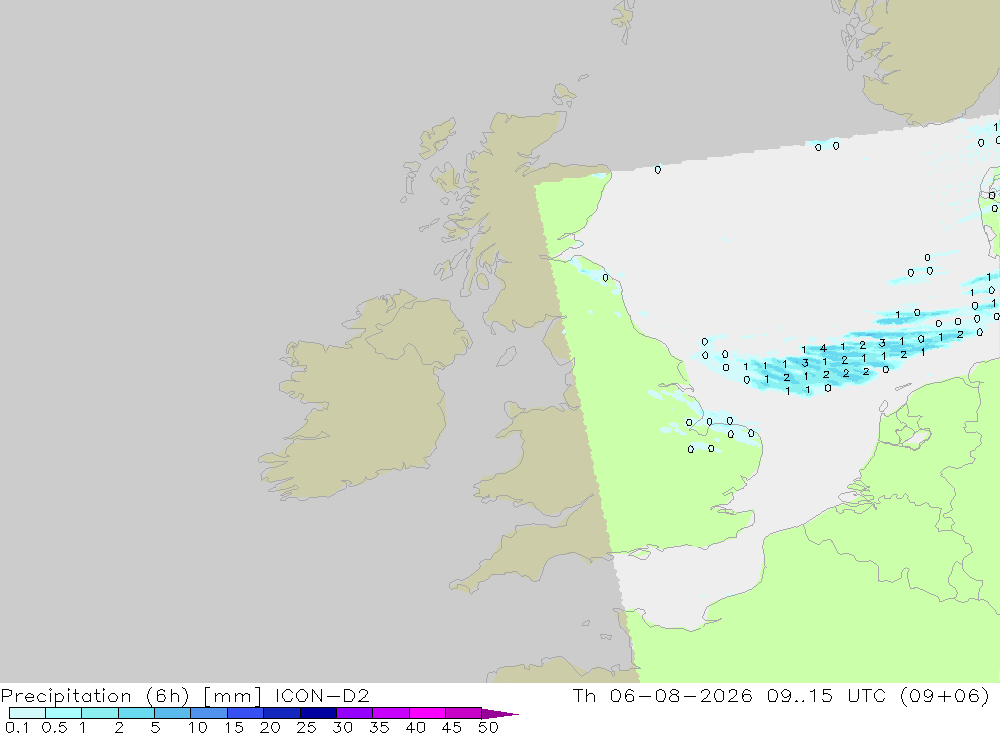Viewport: 1000px width, 733px height.
Task: Click the '25' legend scale label
Action: [307, 727]
